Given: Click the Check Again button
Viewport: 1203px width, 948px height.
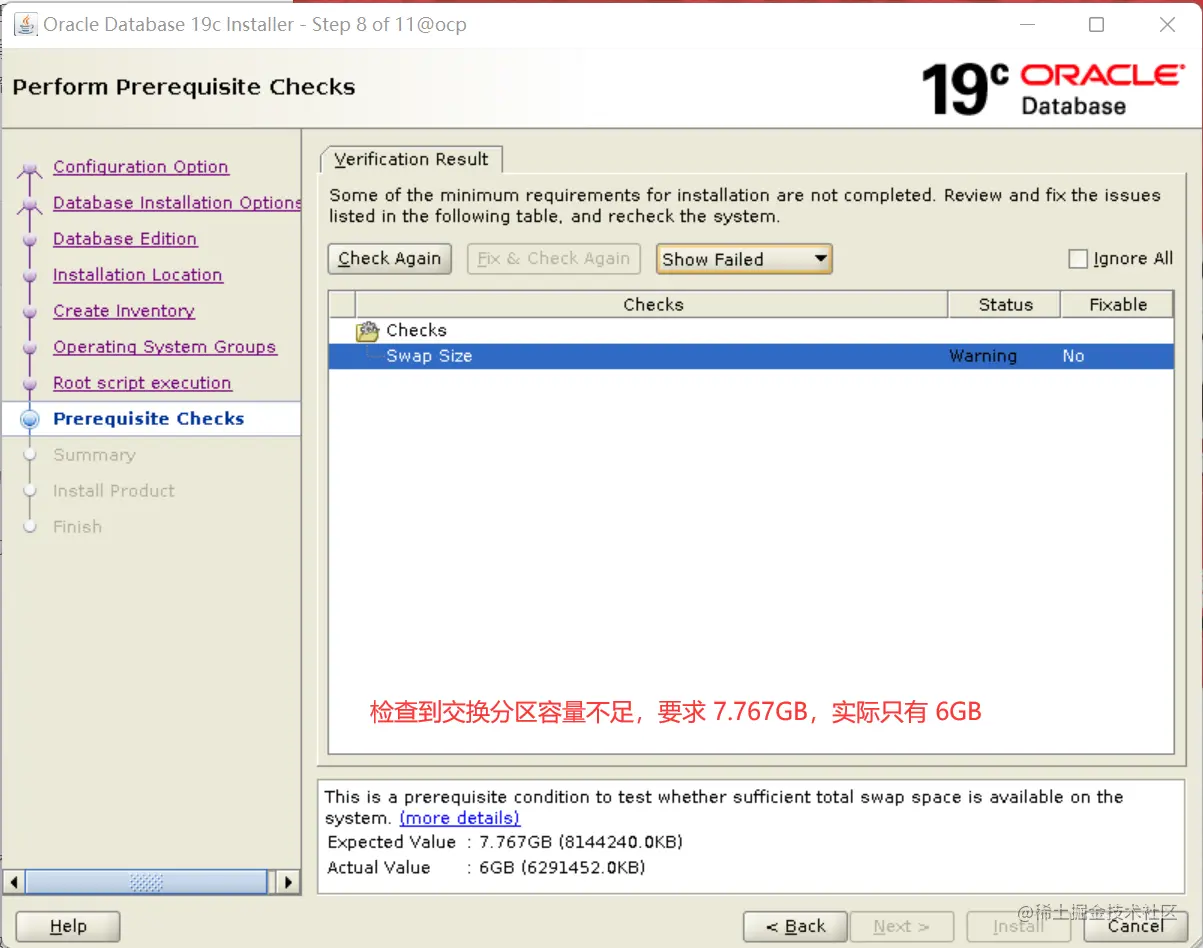Looking at the screenshot, I should click(390, 259).
